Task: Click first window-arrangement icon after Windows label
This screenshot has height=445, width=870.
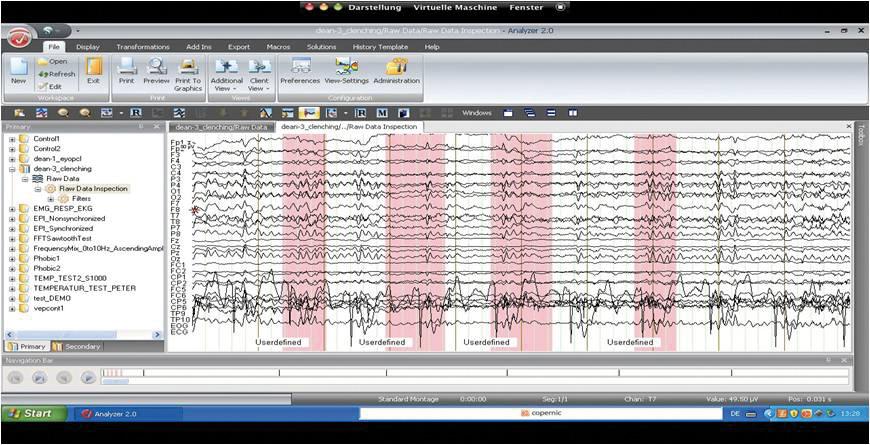Action: [508, 113]
